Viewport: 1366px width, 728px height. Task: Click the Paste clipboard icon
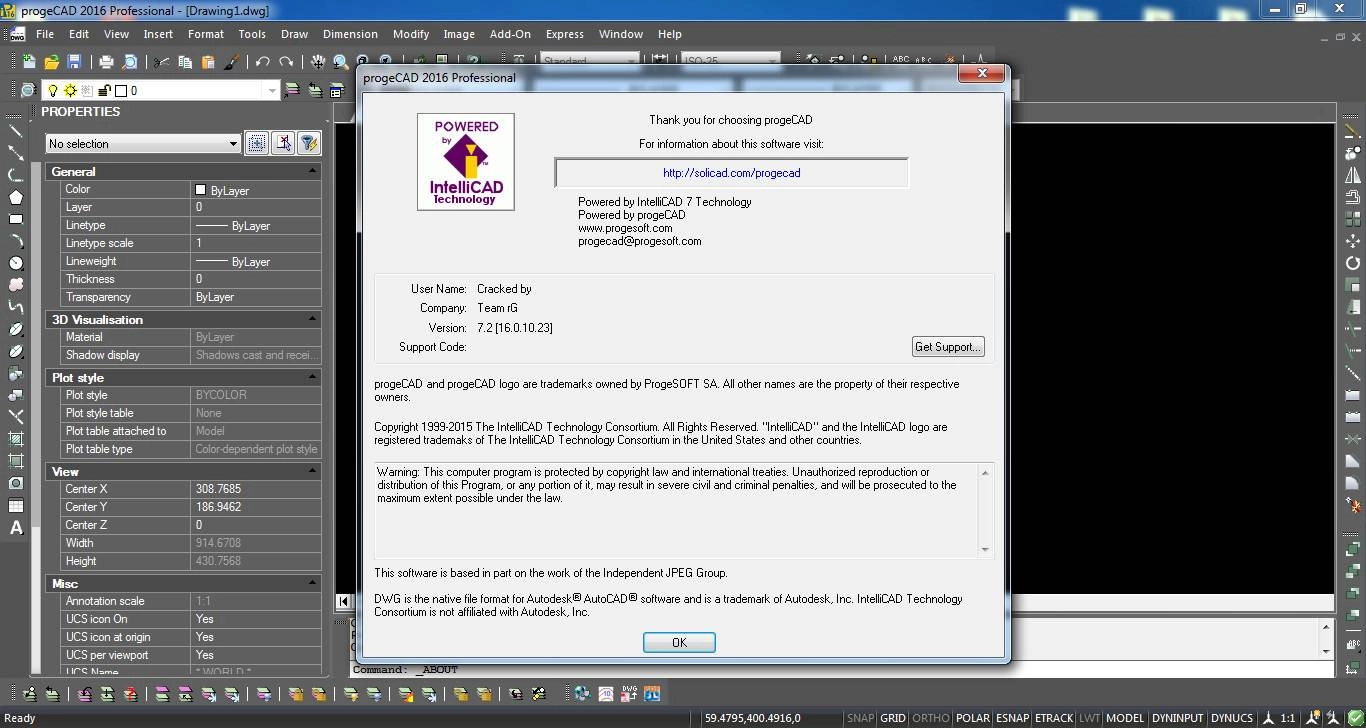(x=208, y=62)
